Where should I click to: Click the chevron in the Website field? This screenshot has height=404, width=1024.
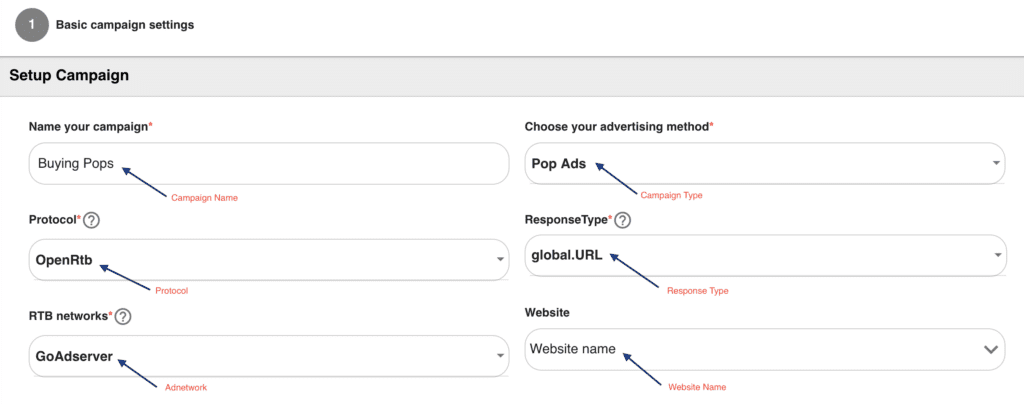pyautogui.click(x=991, y=350)
